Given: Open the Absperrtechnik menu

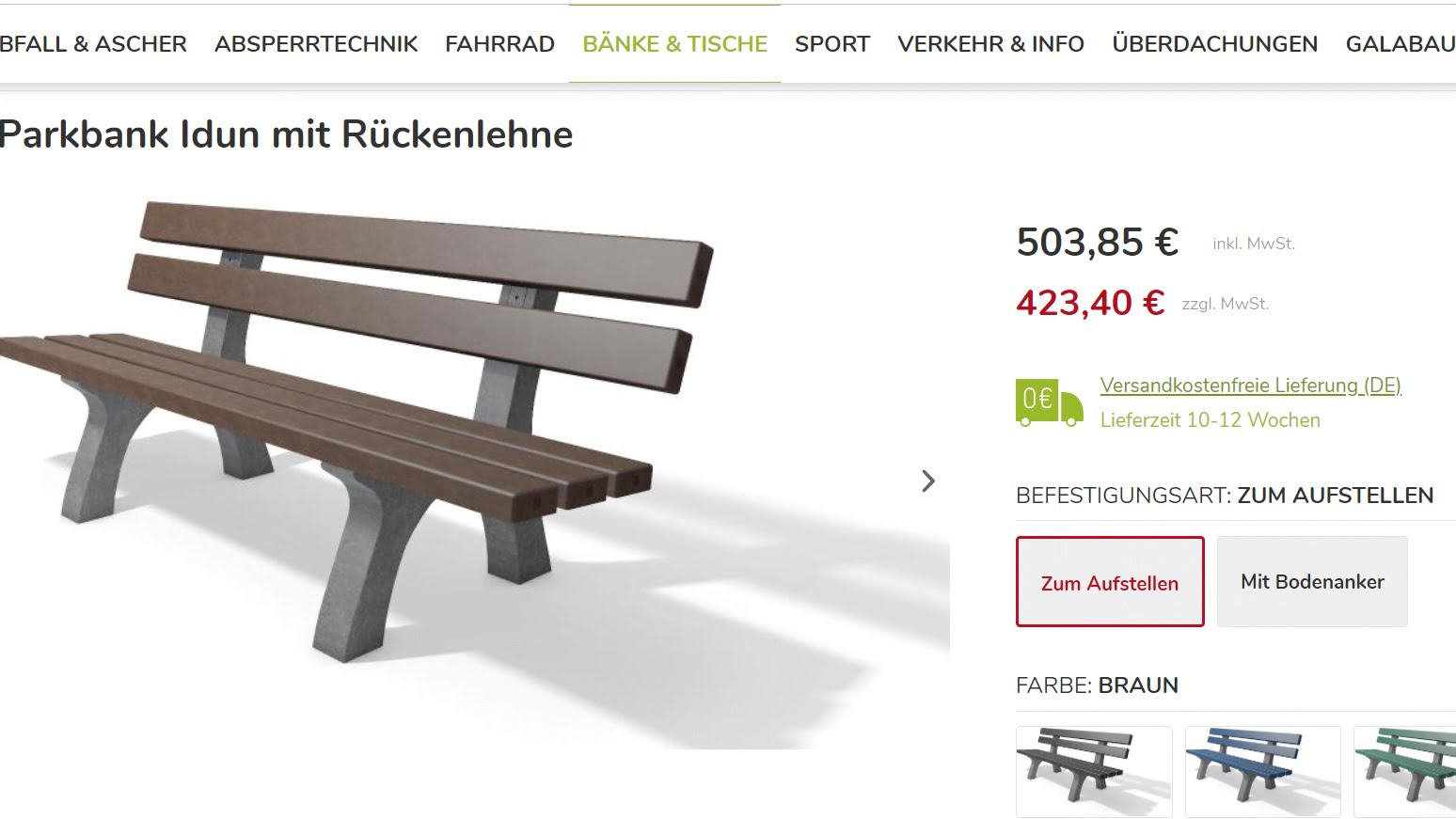Looking at the screenshot, I should coord(316,44).
